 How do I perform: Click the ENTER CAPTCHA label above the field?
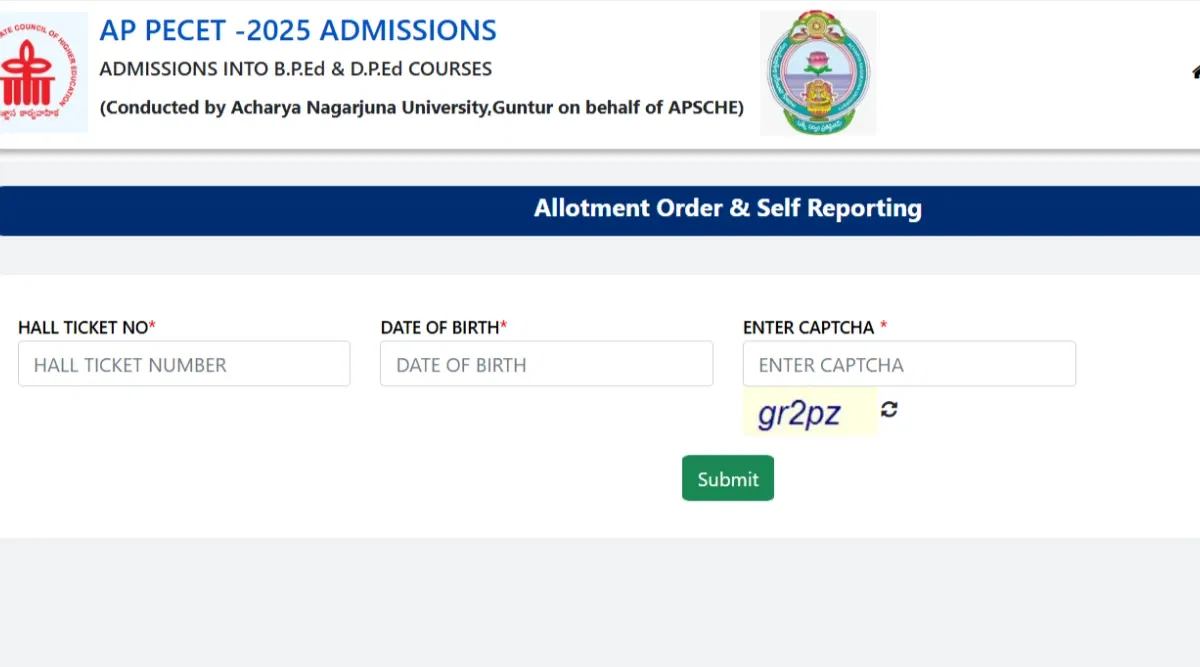[x=808, y=327]
